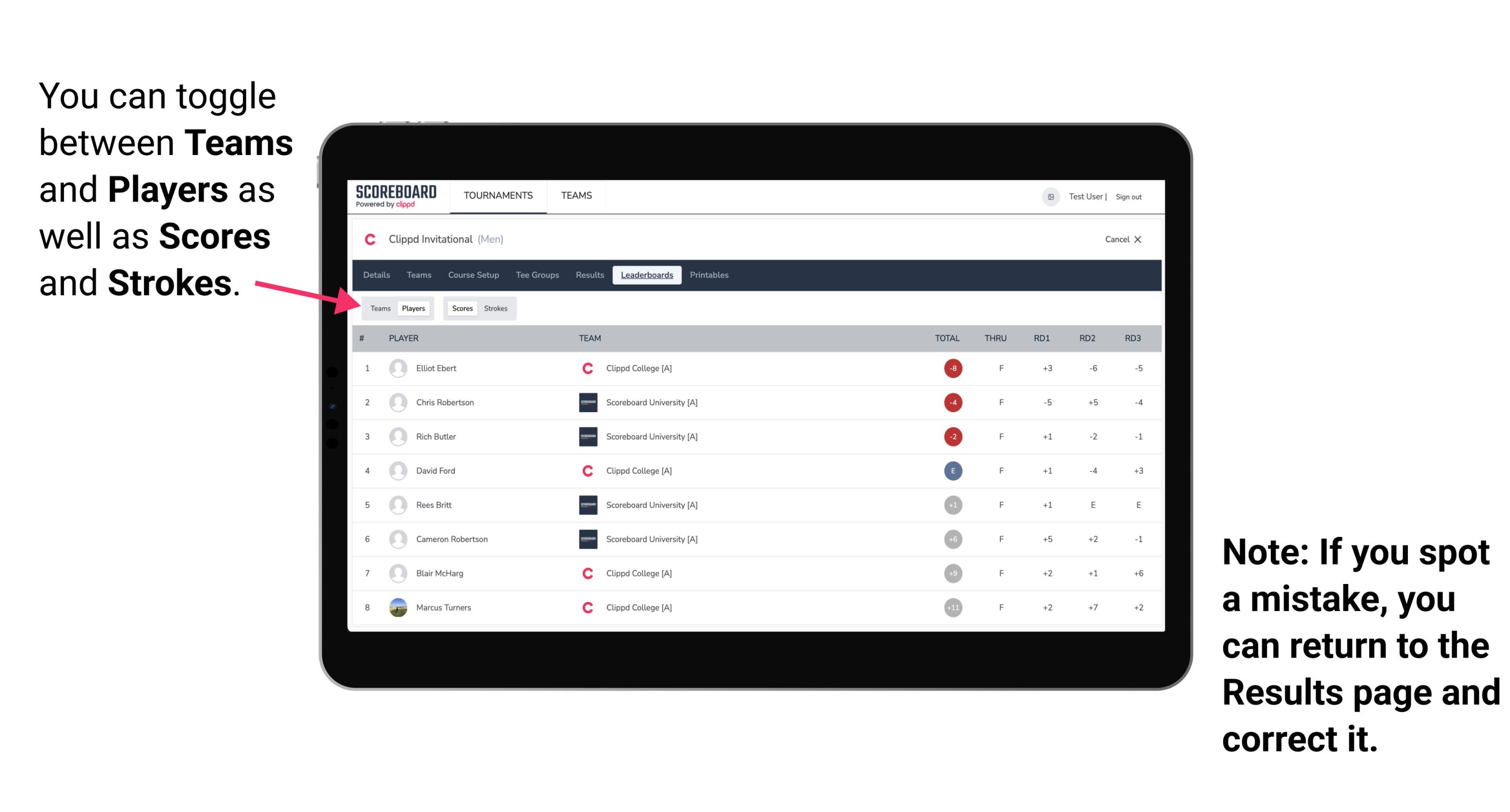Expand the Teams navigation dropdown
This screenshot has width=1510, height=812.
coord(576,197)
